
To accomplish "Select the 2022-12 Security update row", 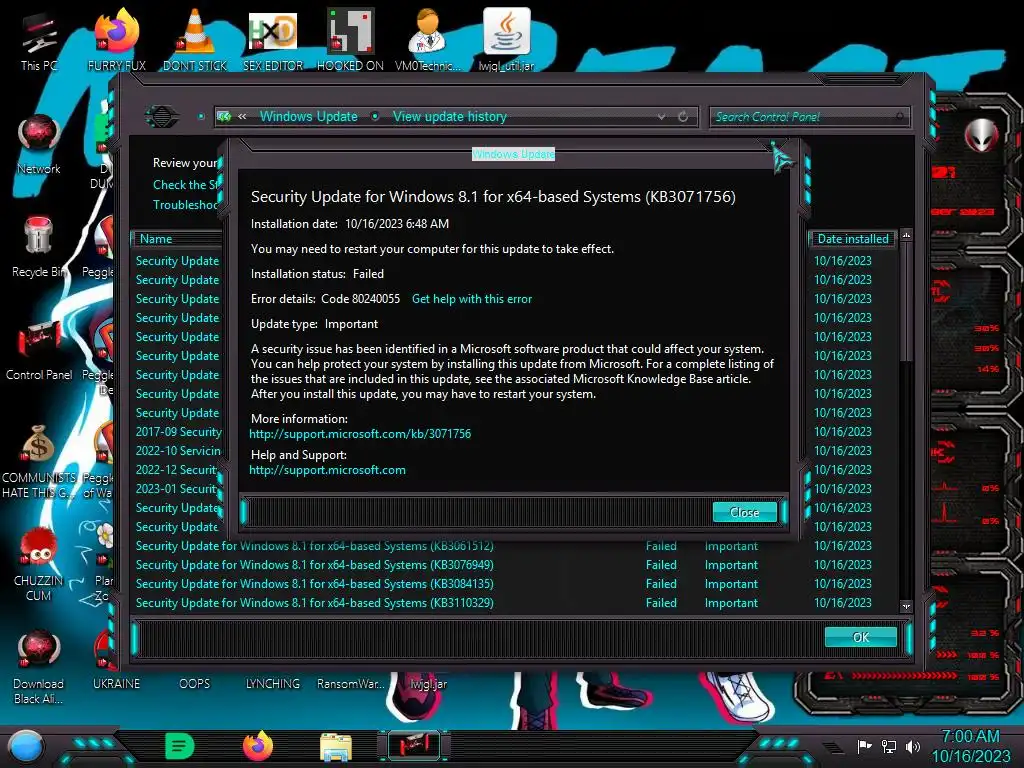I will click(x=176, y=470).
